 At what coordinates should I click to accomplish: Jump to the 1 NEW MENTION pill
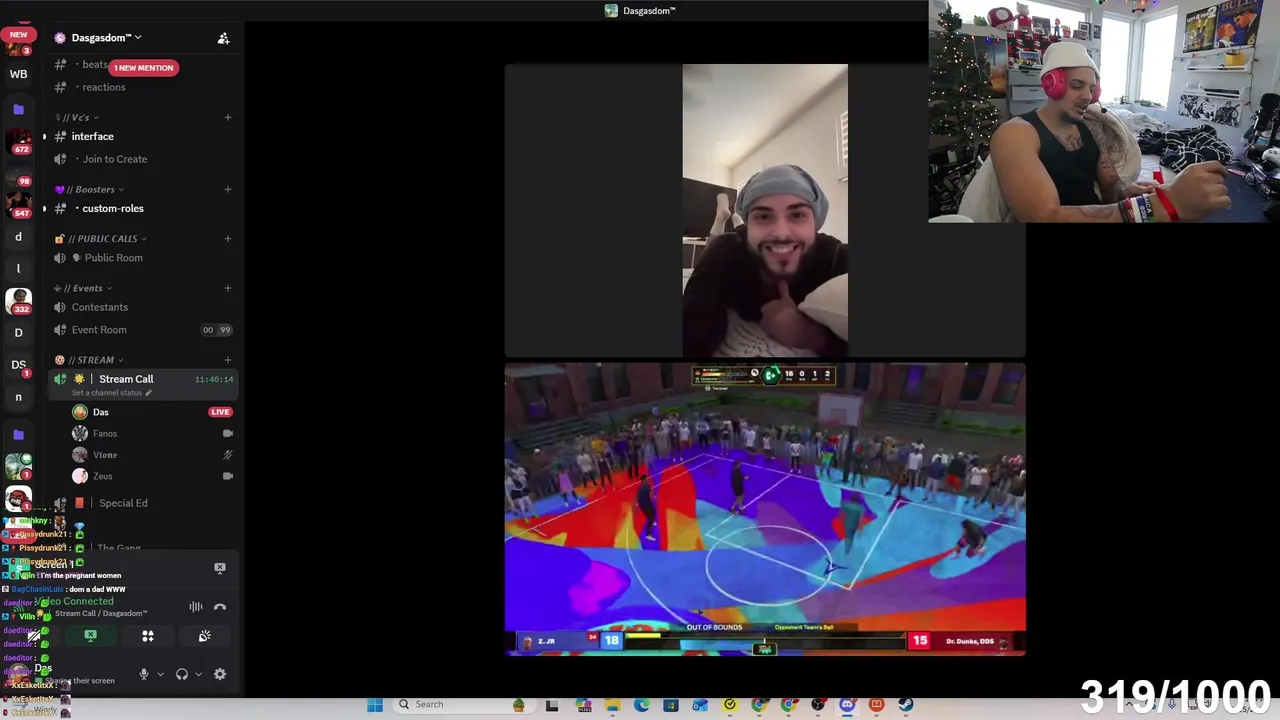click(143, 68)
